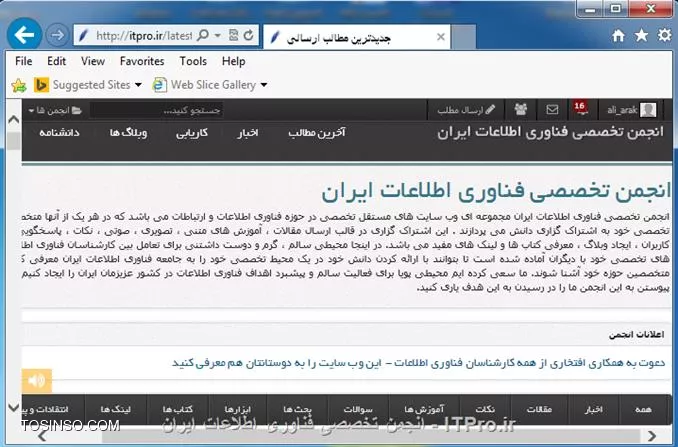
Task: Click the horizontal scrollbar right arrow
Action: pos(652,436)
